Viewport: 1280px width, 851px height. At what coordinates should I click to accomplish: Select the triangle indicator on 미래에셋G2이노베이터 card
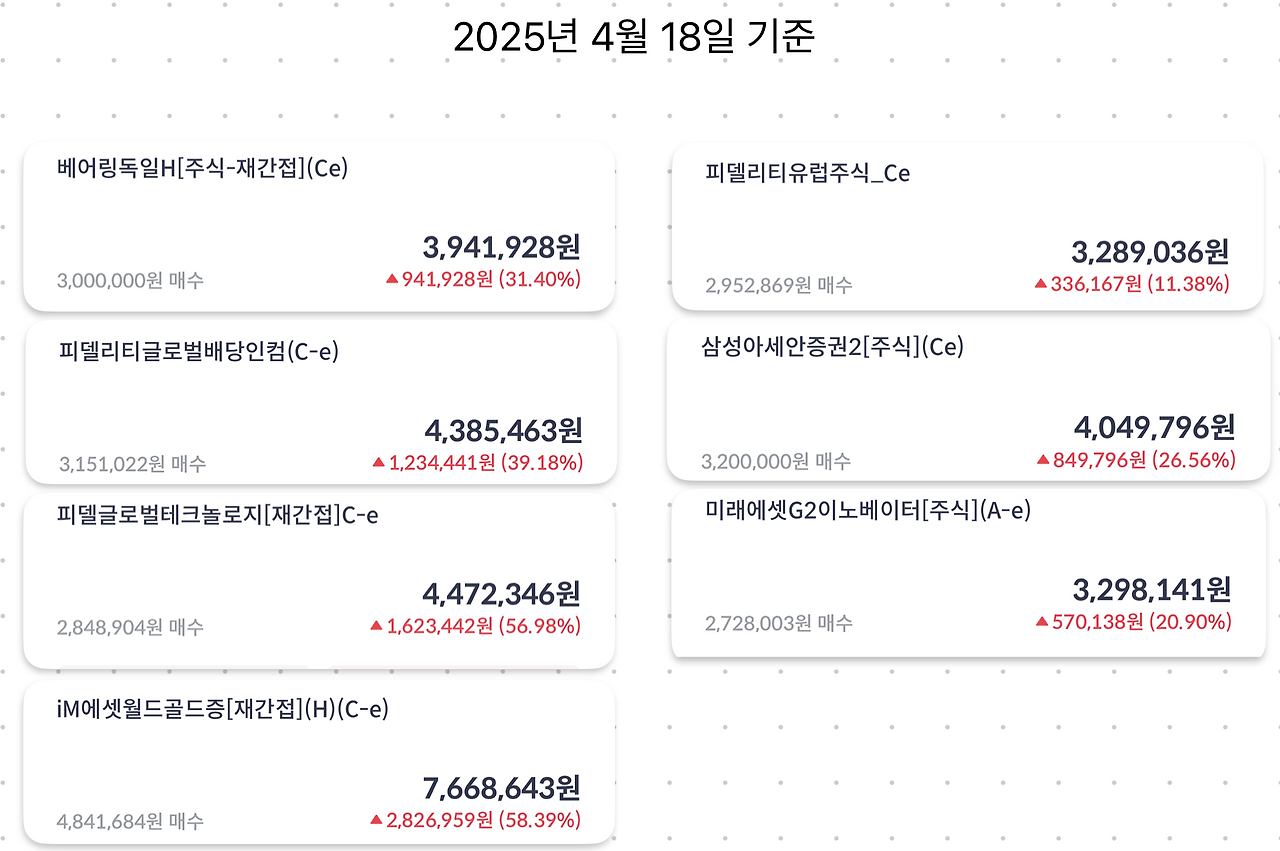[1040, 622]
